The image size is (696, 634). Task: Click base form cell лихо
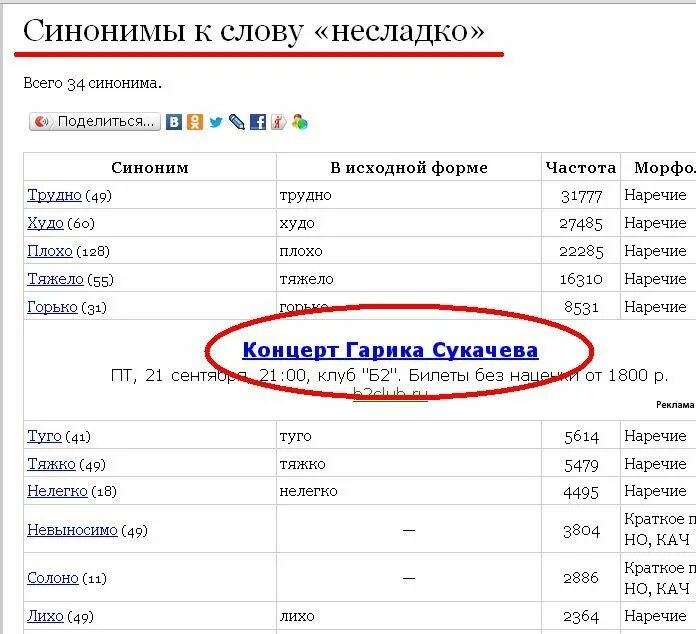click(x=297, y=616)
